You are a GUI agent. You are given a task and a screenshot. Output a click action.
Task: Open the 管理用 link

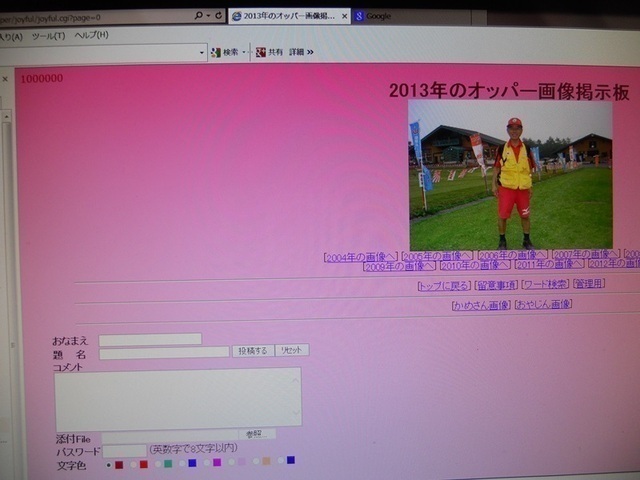click(589, 283)
